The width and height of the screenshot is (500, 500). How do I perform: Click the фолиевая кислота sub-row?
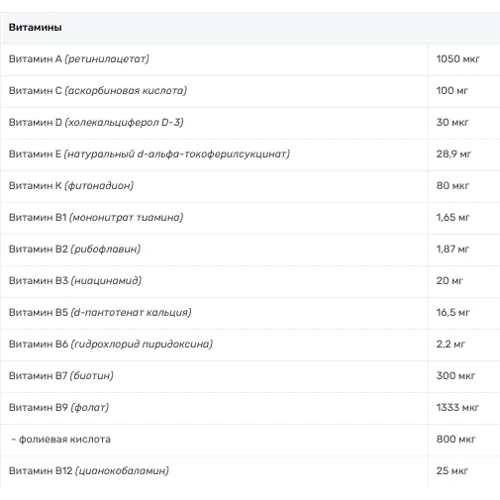point(250,439)
